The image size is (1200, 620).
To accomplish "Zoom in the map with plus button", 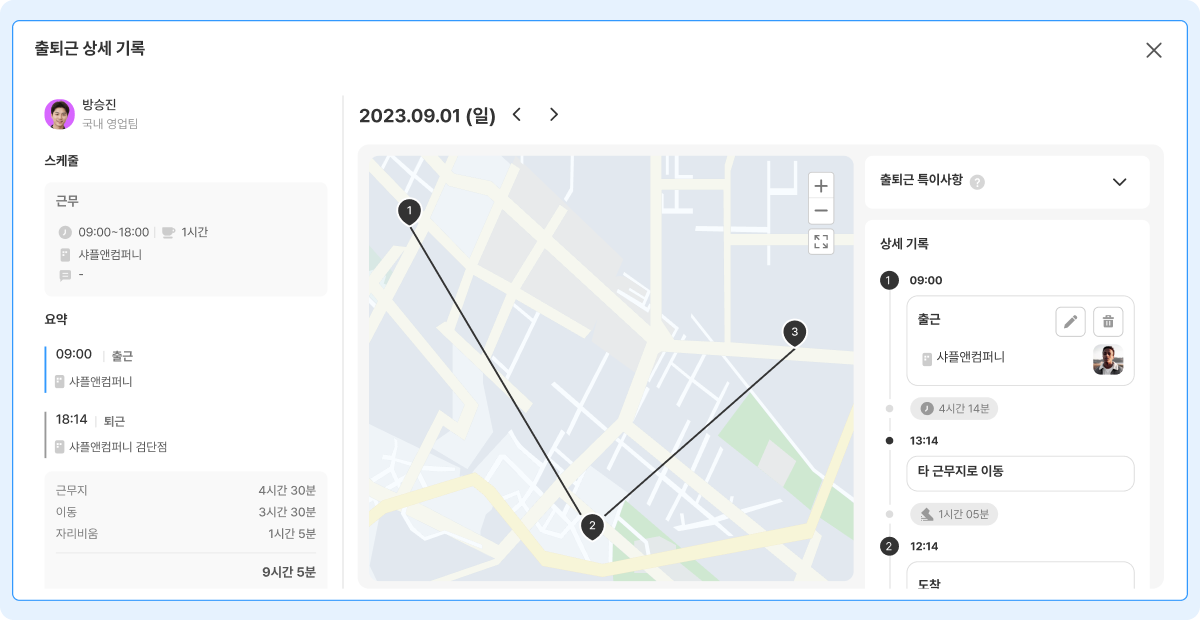I will 821,185.
